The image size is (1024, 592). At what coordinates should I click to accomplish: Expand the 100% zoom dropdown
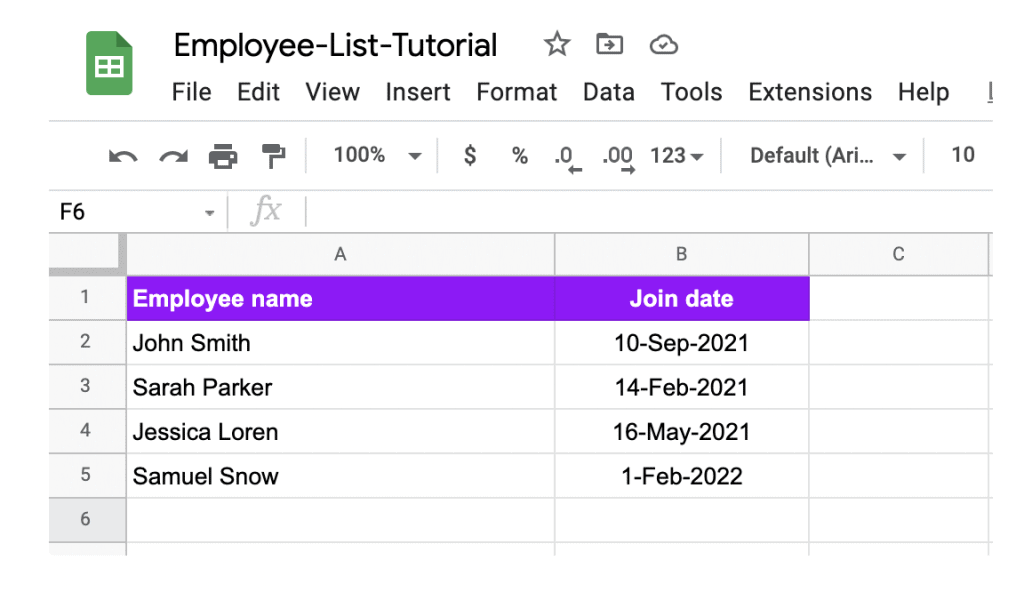[377, 155]
